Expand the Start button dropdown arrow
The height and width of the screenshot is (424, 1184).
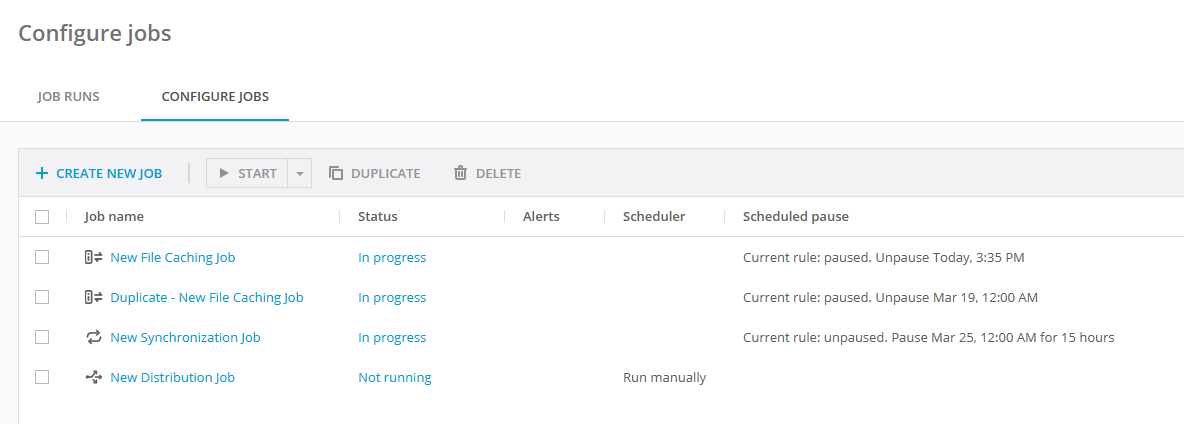point(300,173)
